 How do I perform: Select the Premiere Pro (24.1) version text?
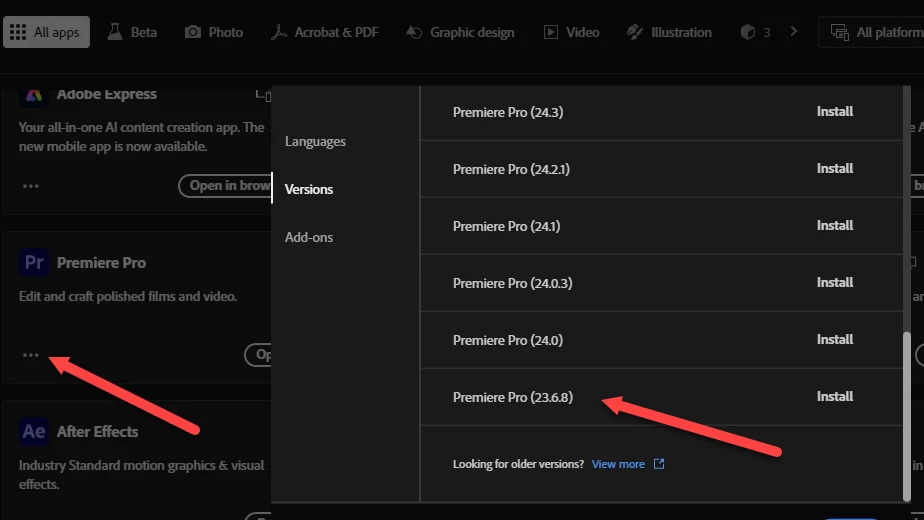pyautogui.click(x=506, y=226)
